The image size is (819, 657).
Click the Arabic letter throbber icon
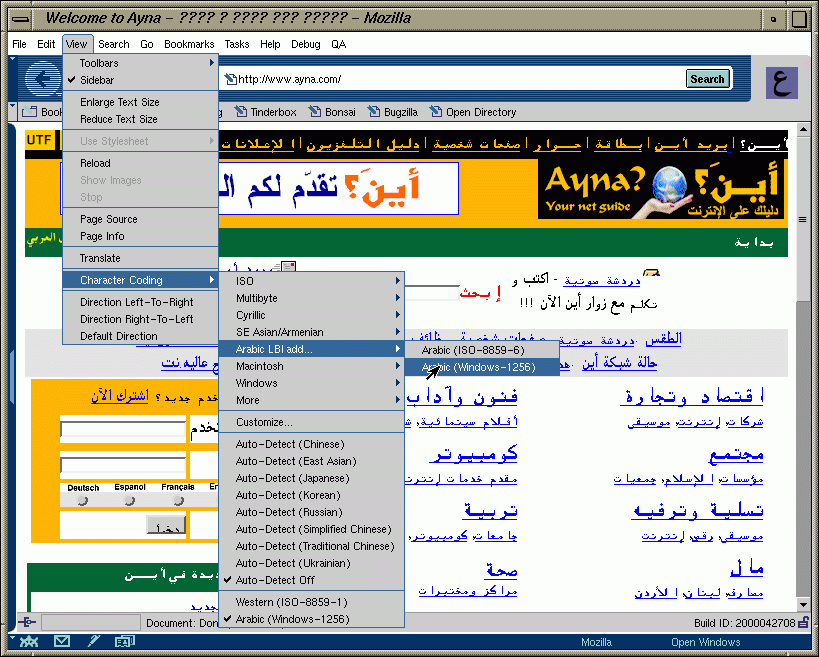(x=782, y=83)
